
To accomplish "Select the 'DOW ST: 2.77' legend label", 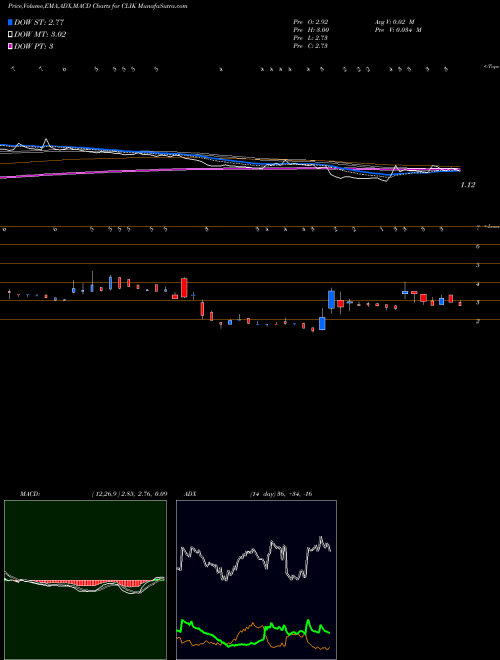I will point(39,22).
